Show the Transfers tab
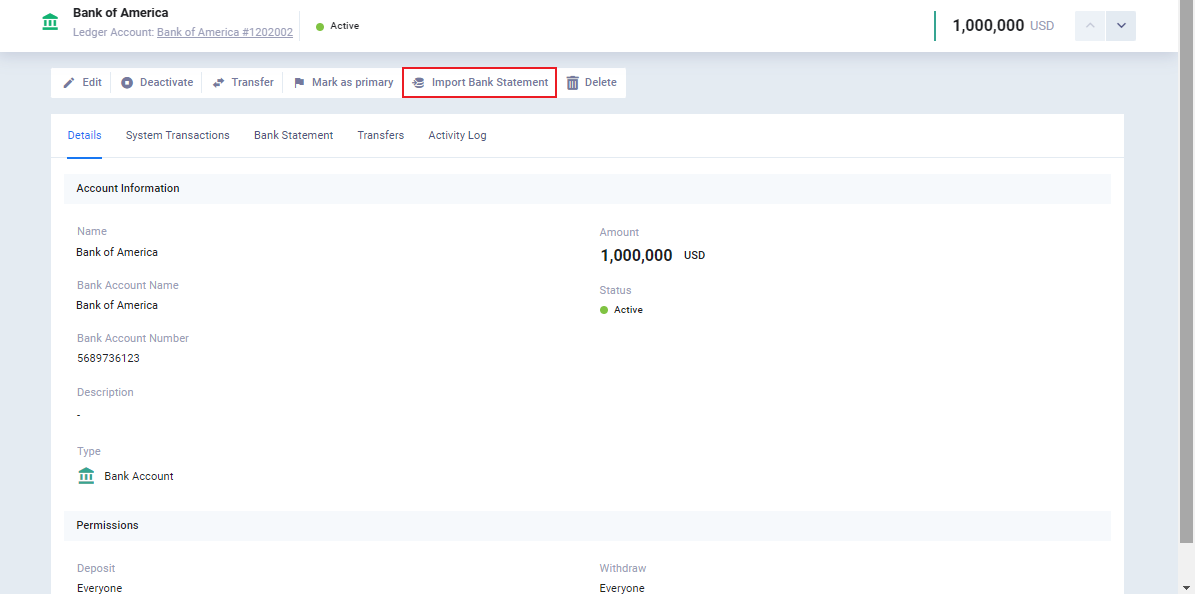Image resolution: width=1195 pixels, height=594 pixels. (x=381, y=135)
